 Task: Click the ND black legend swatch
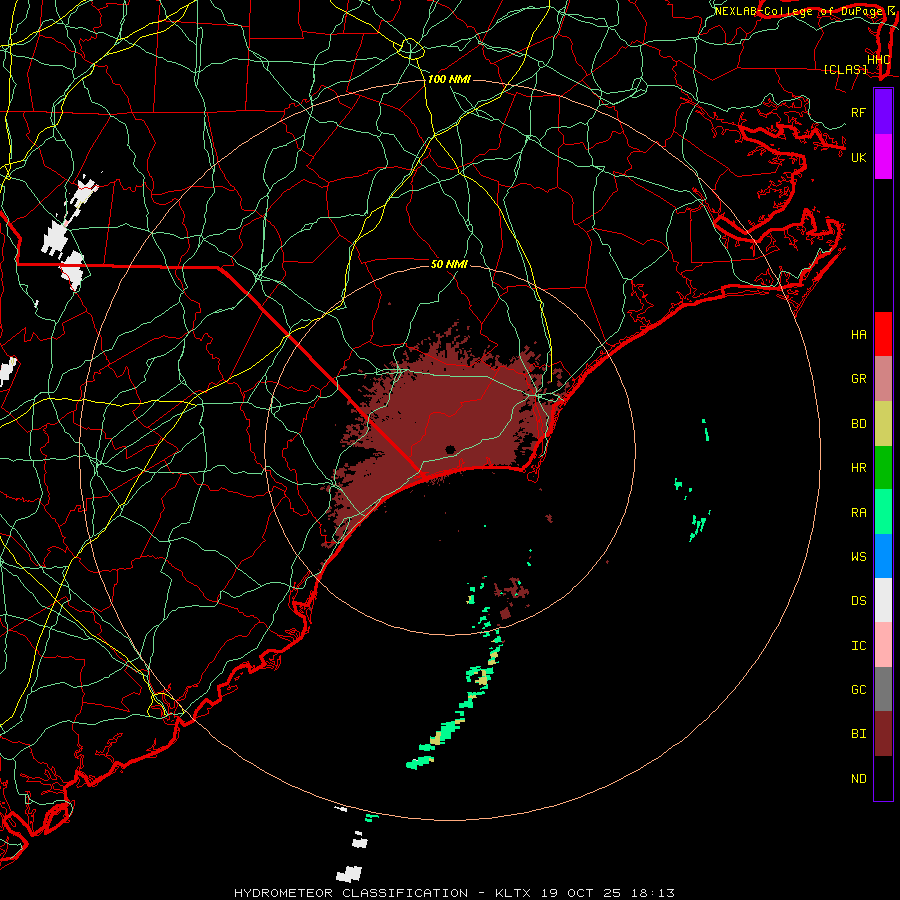click(883, 778)
